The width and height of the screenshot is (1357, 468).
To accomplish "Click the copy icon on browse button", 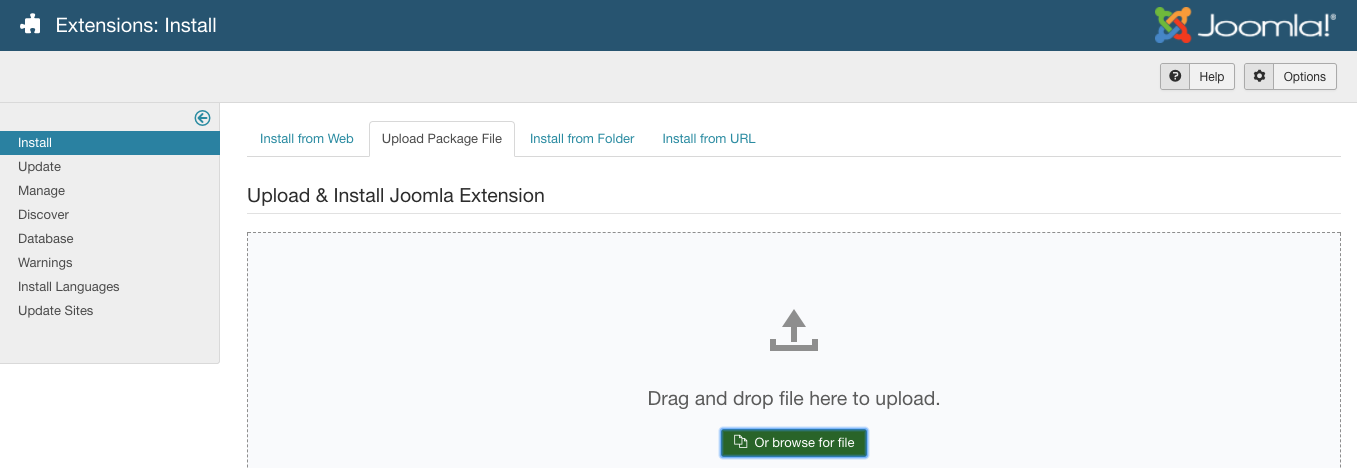I will pyautogui.click(x=740, y=442).
